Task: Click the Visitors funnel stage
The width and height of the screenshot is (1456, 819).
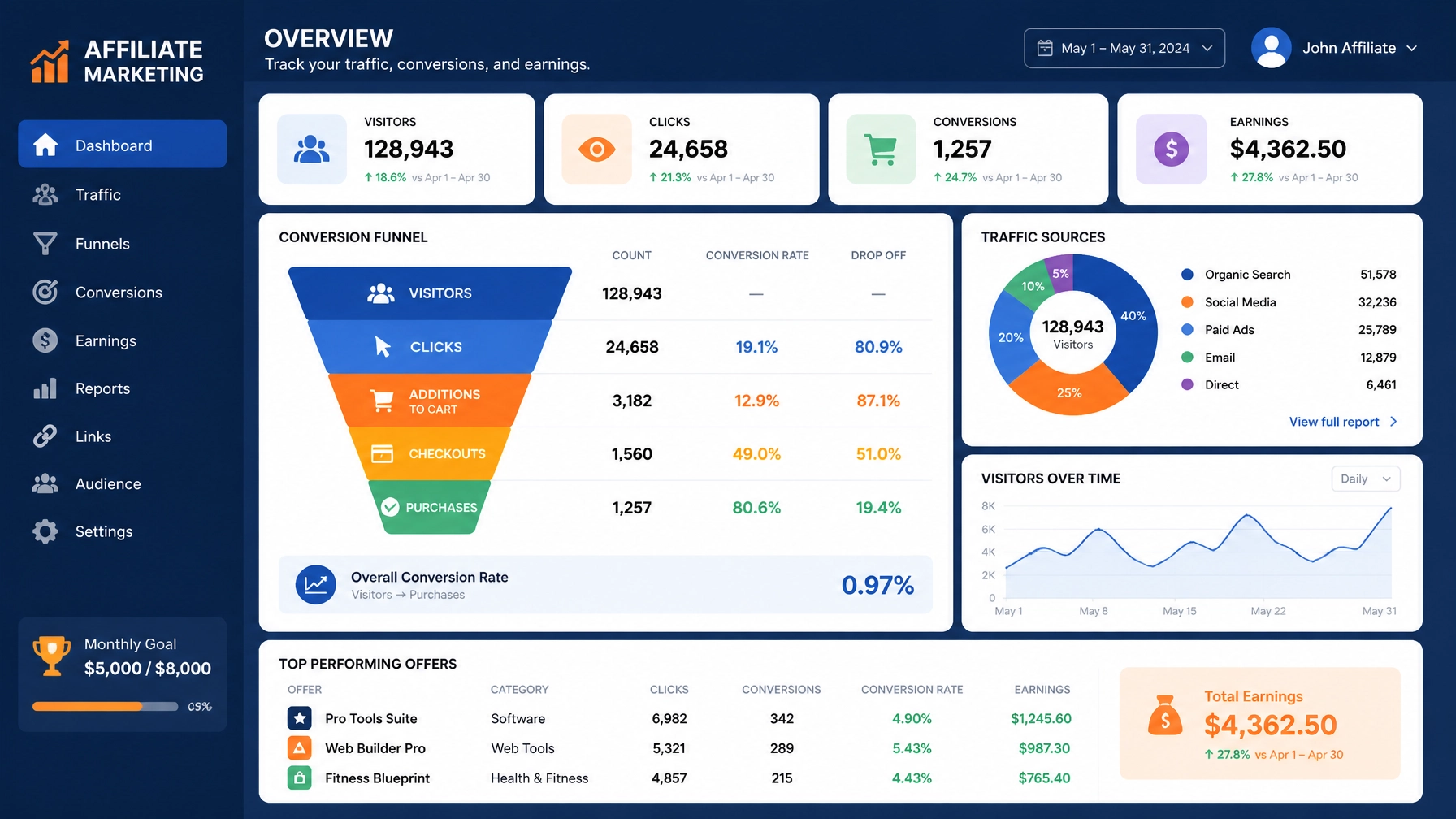Action: click(x=430, y=293)
